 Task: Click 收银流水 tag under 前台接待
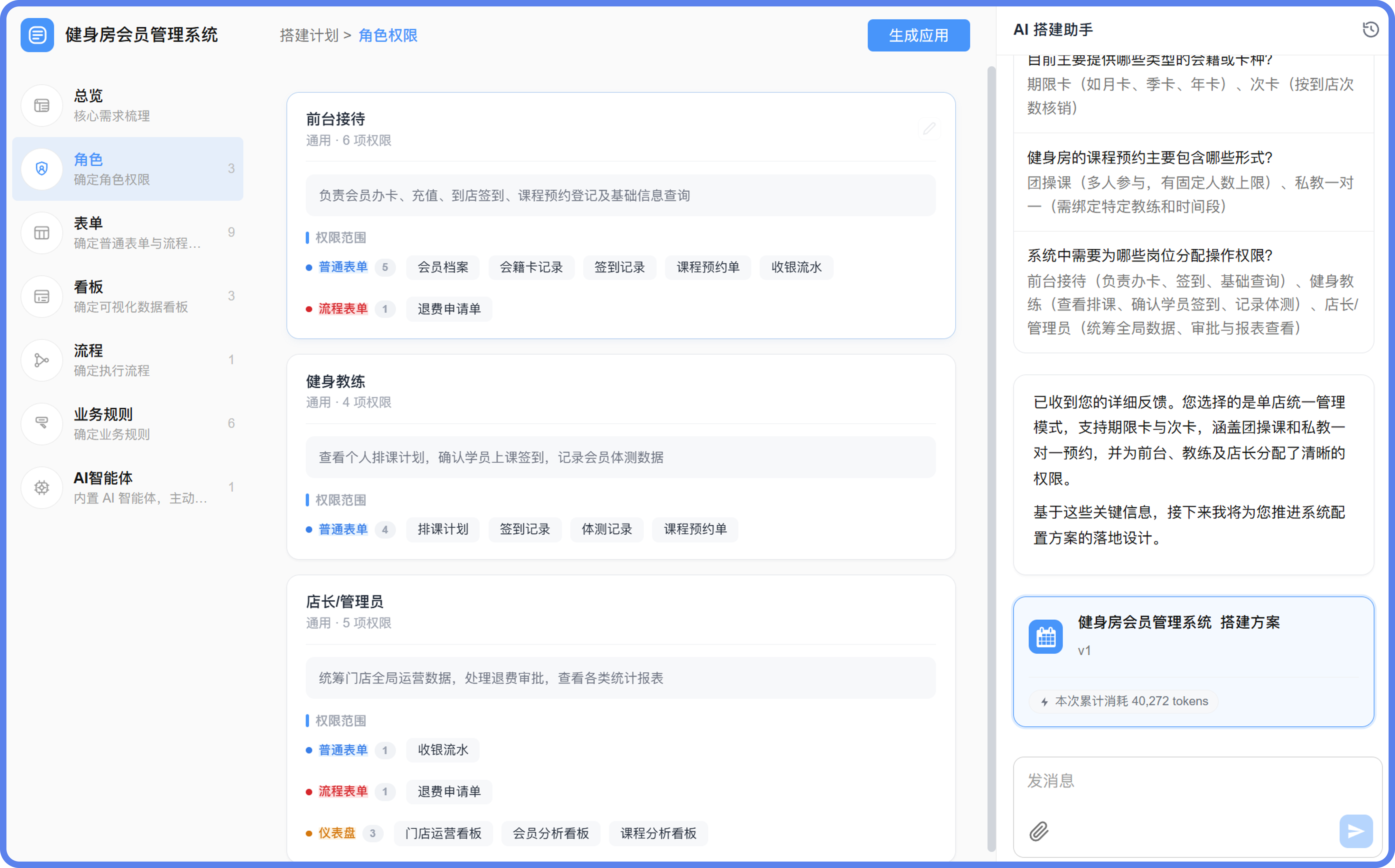[x=796, y=268]
